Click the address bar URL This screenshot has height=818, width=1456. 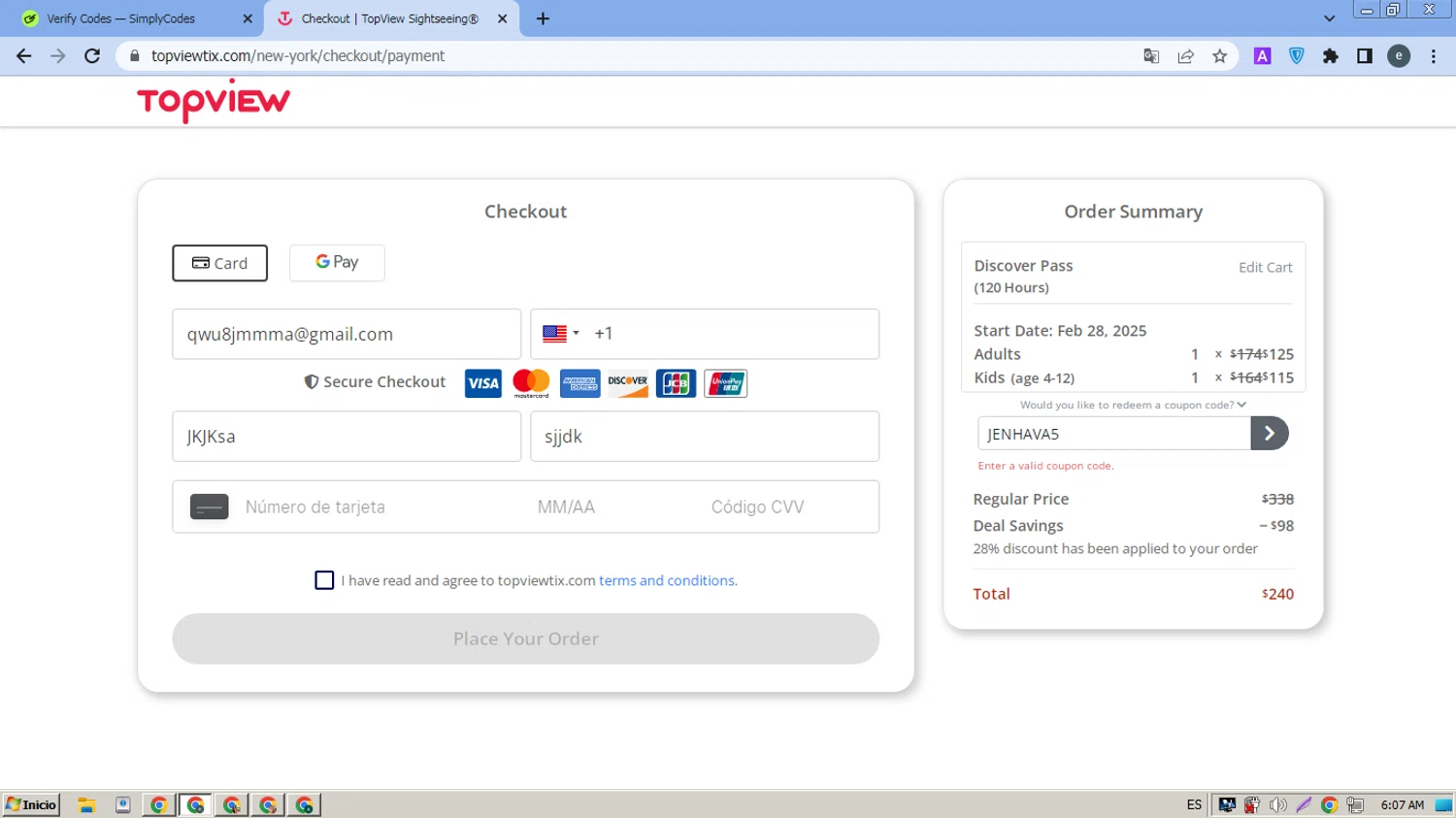point(297,56)
